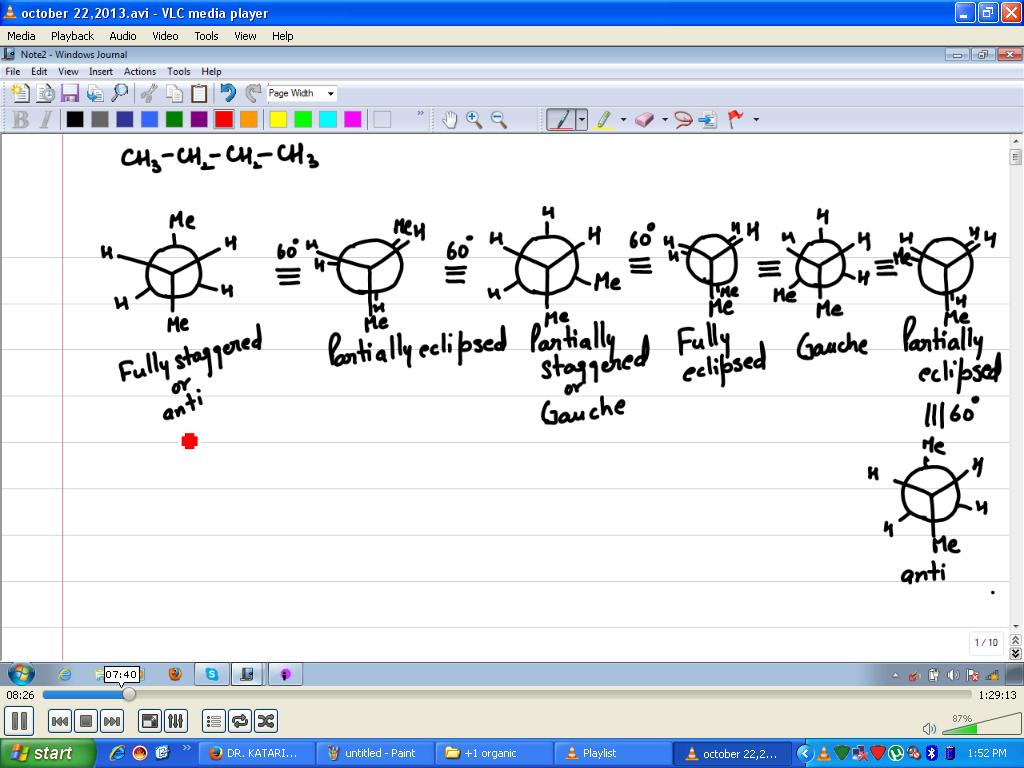The image size is (1024, 768).
Task: Click the Undo arrow icon
Action: [228, 93]
